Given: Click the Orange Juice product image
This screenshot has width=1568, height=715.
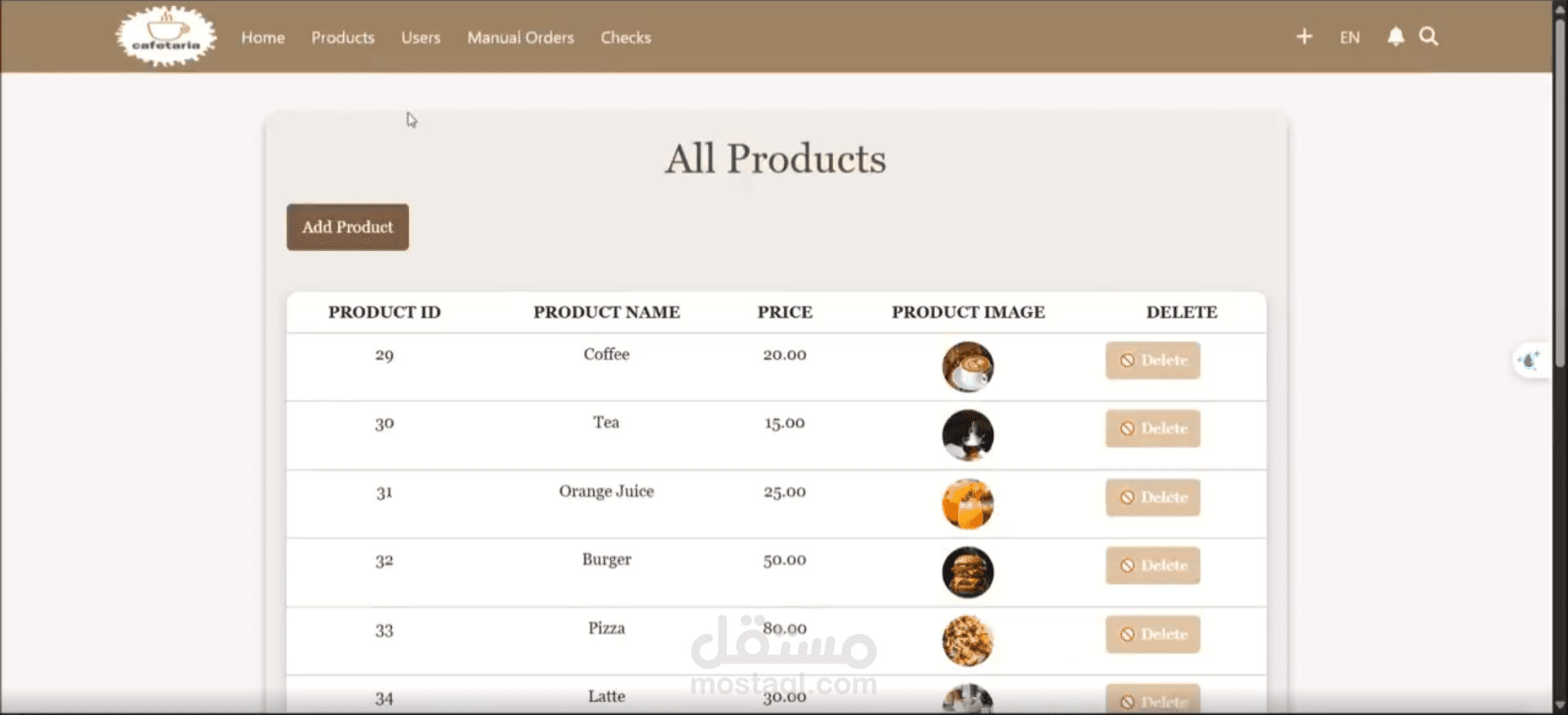Looking at the screenshot, I should (x=968, y=504).
